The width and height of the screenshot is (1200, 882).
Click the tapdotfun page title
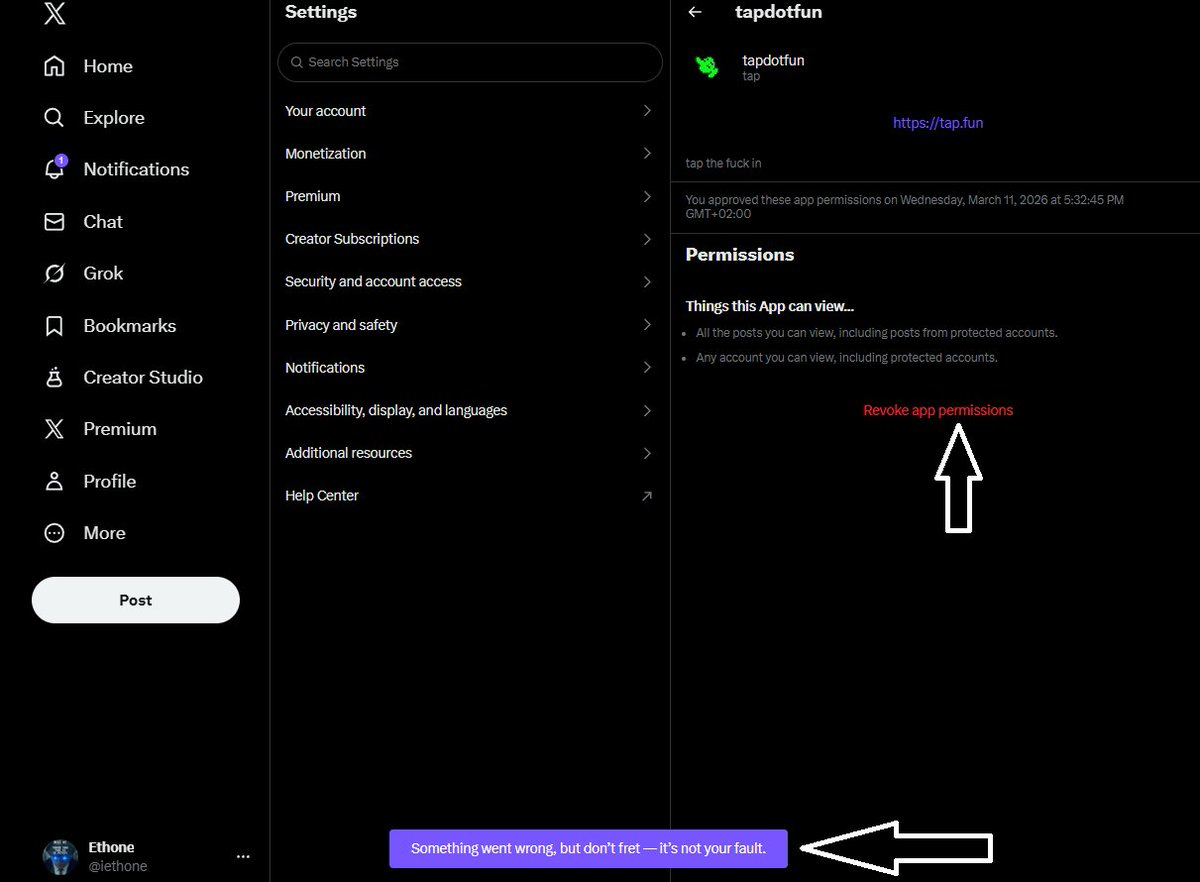(x=779, y=12)
